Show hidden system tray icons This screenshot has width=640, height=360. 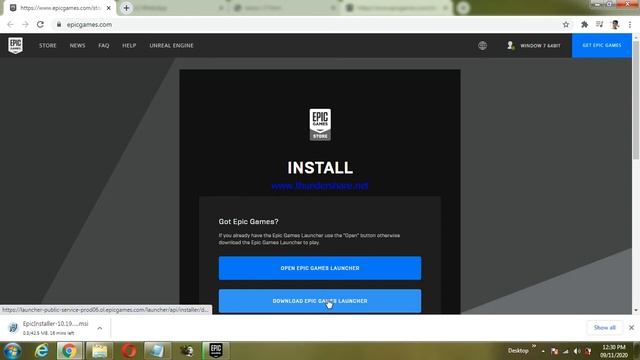pyautogui.click(x=543, y=351)
